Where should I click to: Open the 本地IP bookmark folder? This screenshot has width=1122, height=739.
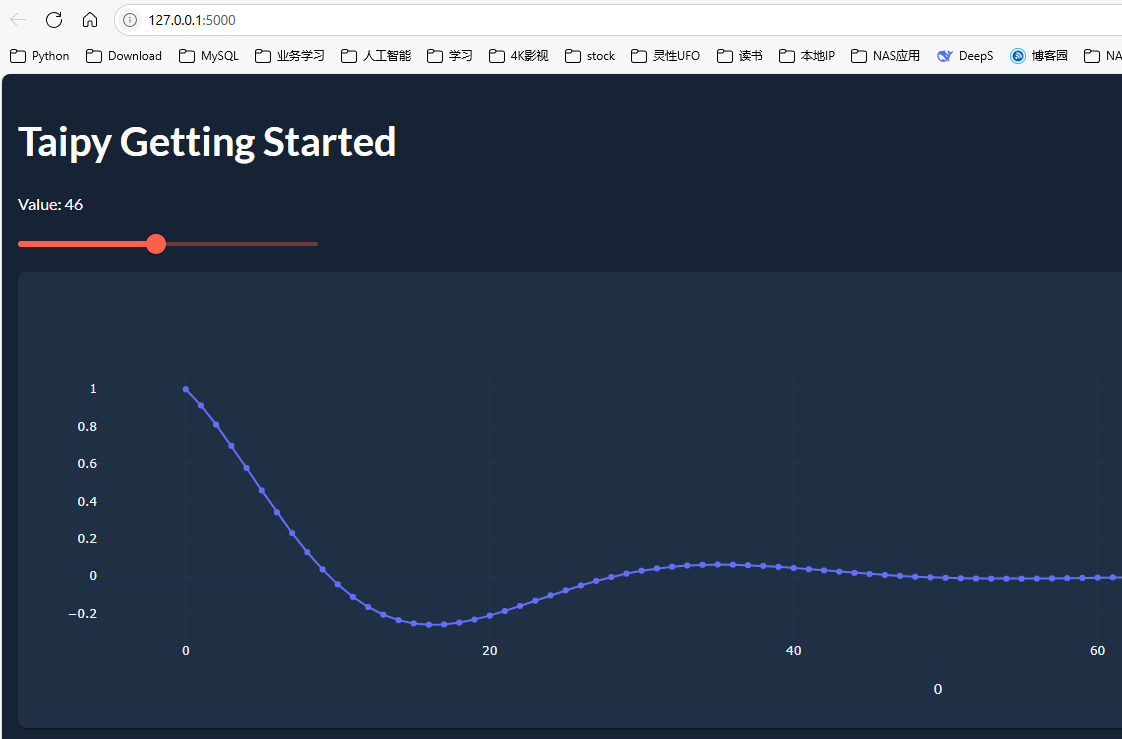[x=807, y=56]
